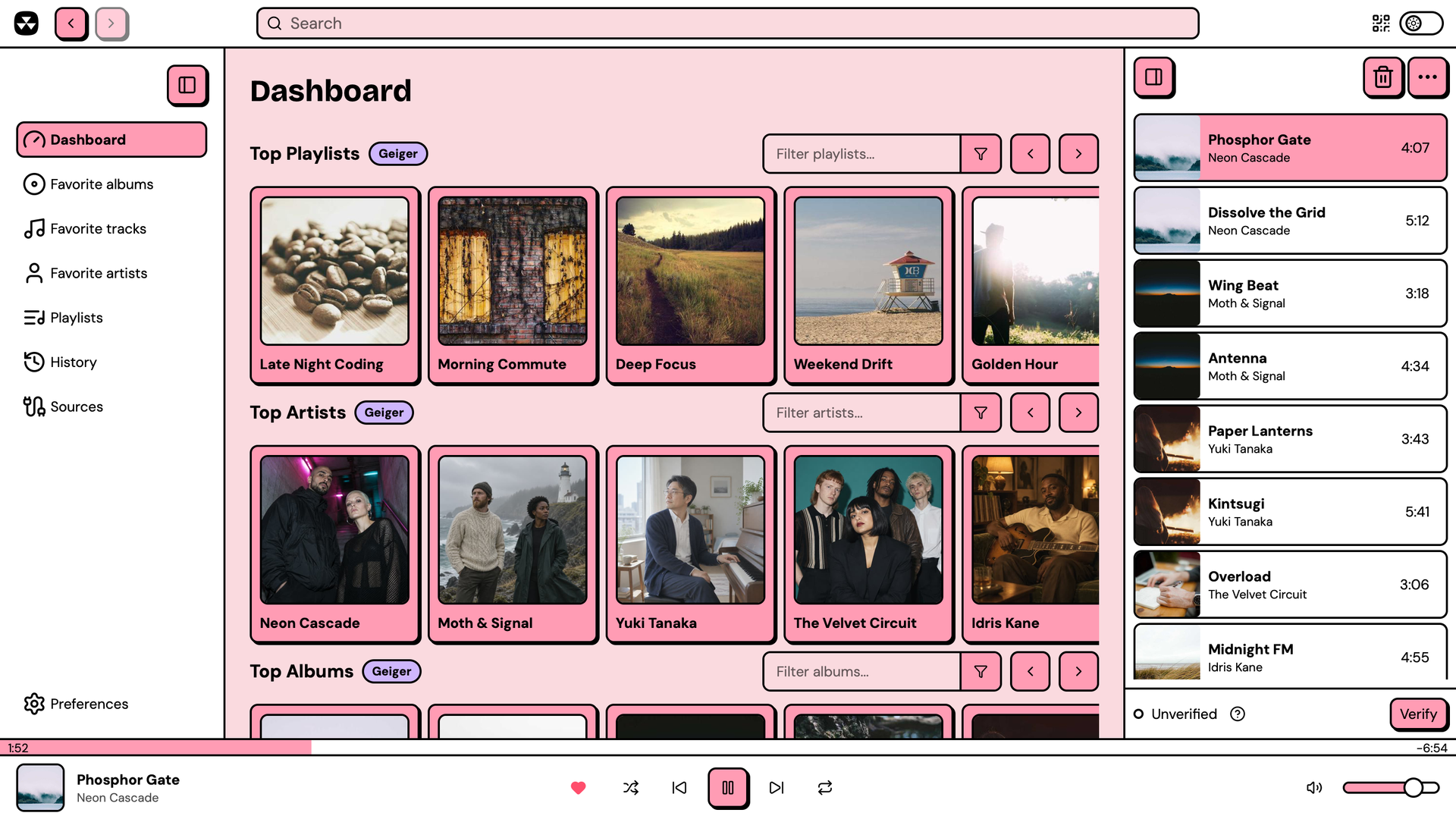Show next Top Albums page
The image size is (1456, 819).
(1078, 672)
